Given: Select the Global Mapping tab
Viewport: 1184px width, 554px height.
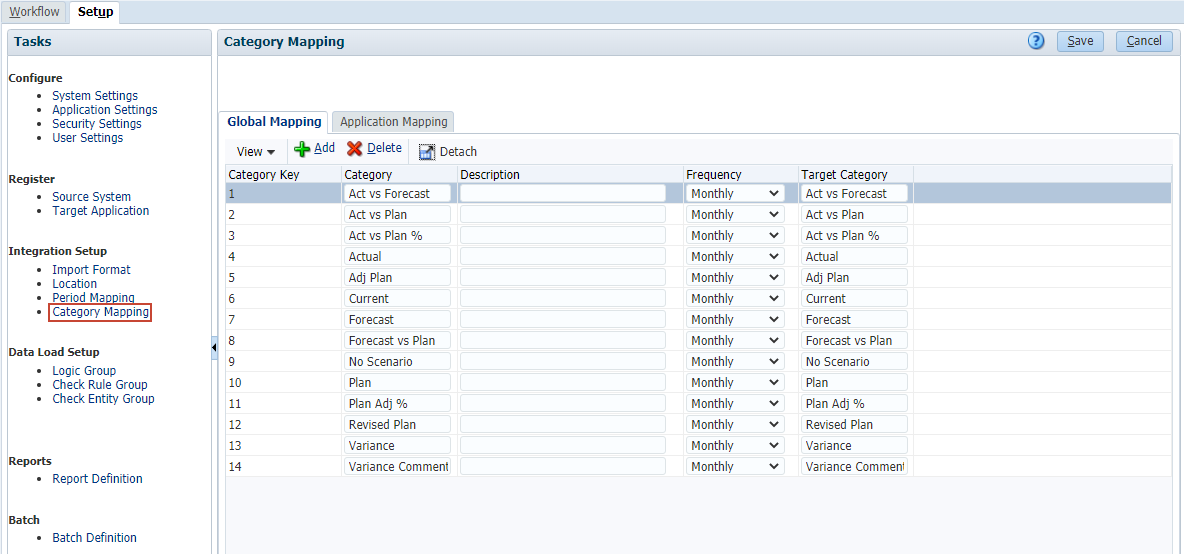Looking at the screenshot, I should (274, 122).
